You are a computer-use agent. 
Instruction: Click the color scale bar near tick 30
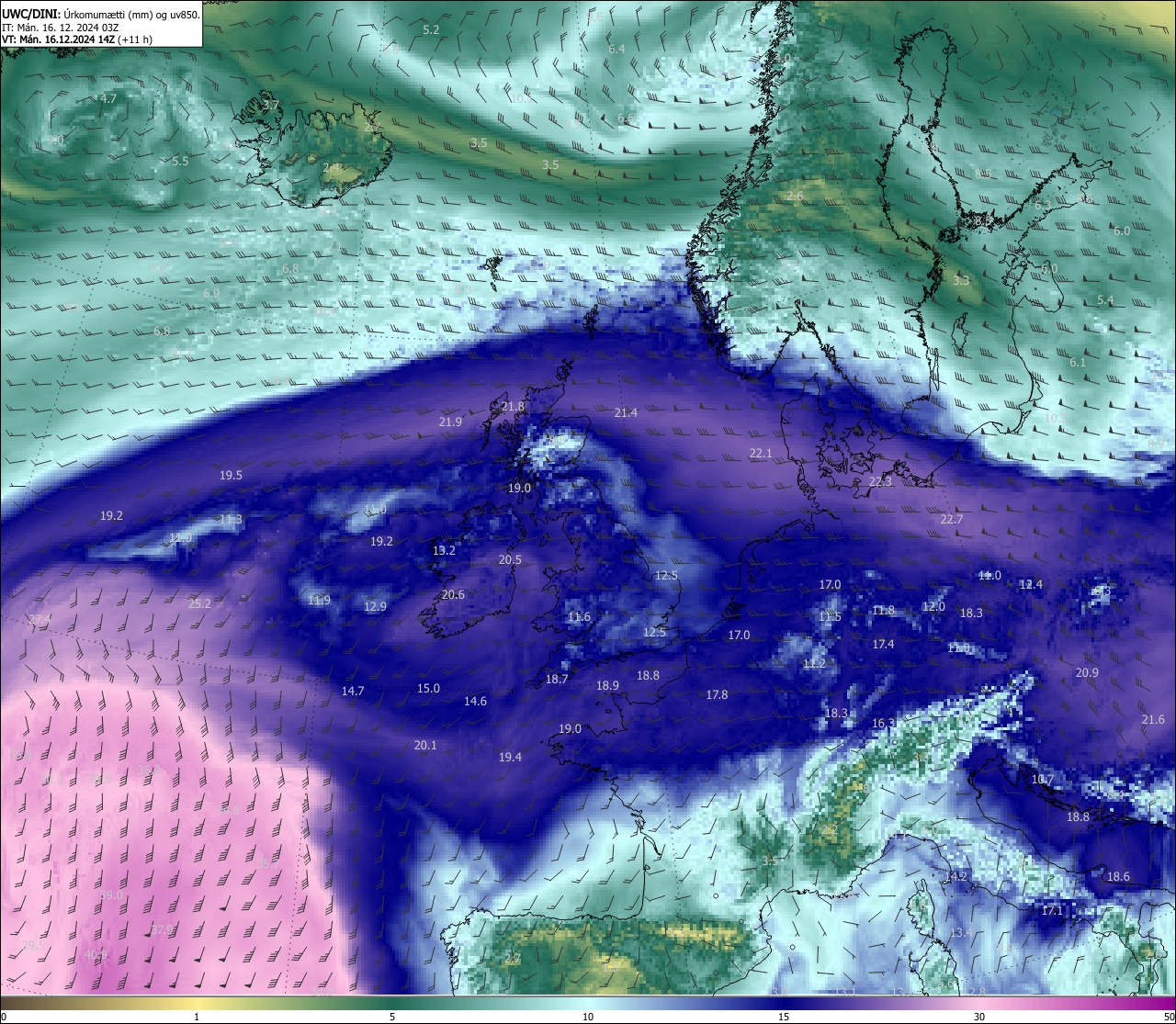click(979, 1002)
